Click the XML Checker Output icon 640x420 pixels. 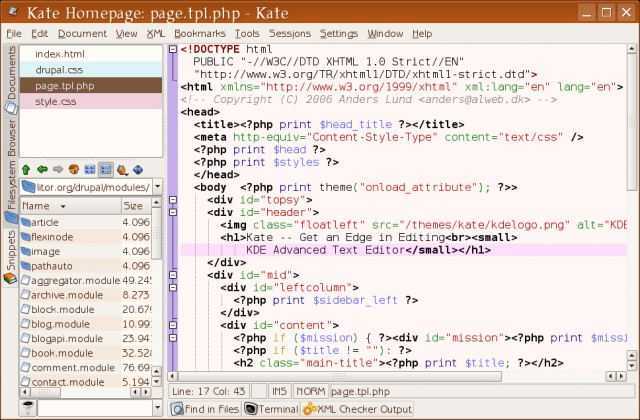pos(310,409)
